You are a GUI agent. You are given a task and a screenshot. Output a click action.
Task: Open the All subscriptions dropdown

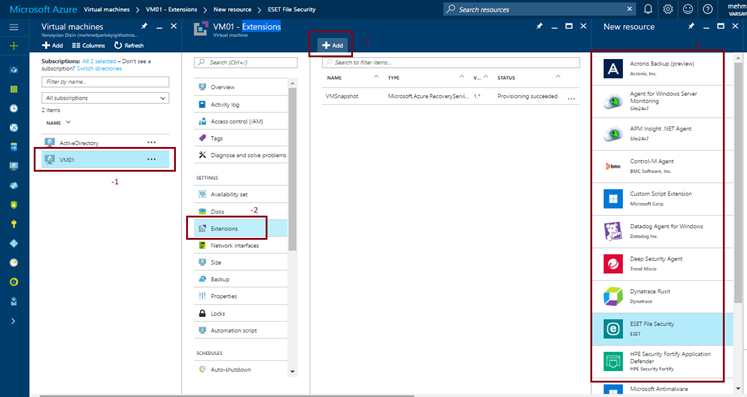105,98
